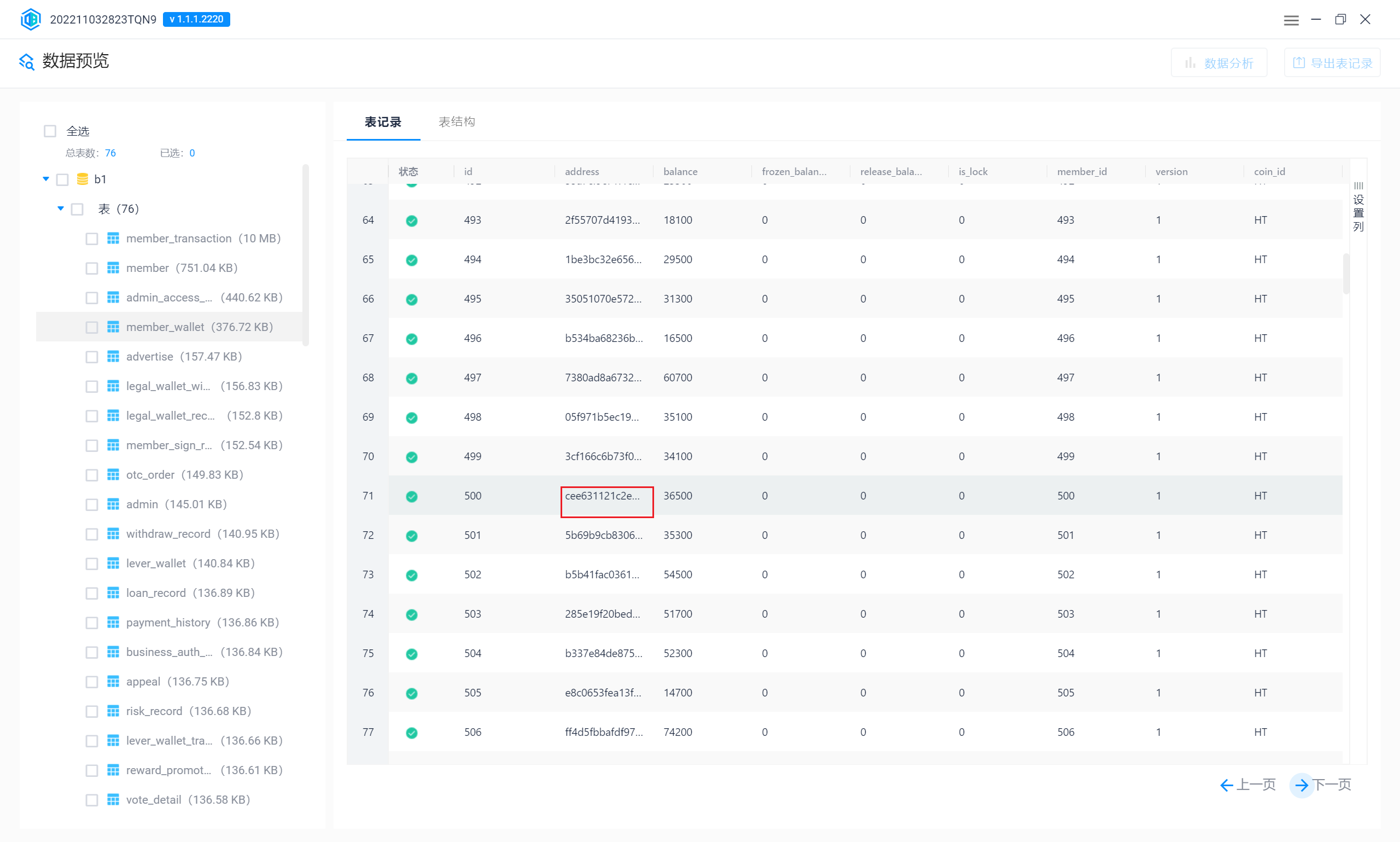Screen dimensions: 1400x842
Task: Click green status icon in row 67
Action: 412,339
